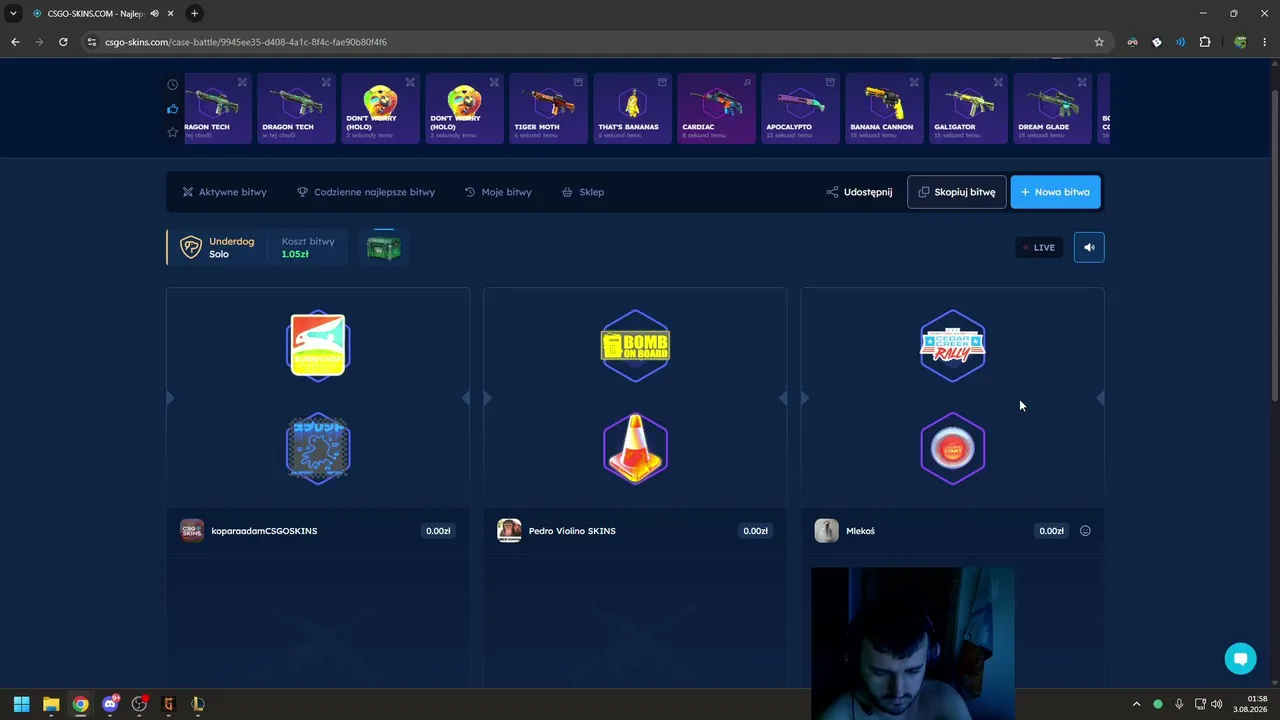The width and height of the screenshot is (1280, 720).
Task: Switch to Moje bitwy tab
Action: click(x=498, y=192)
